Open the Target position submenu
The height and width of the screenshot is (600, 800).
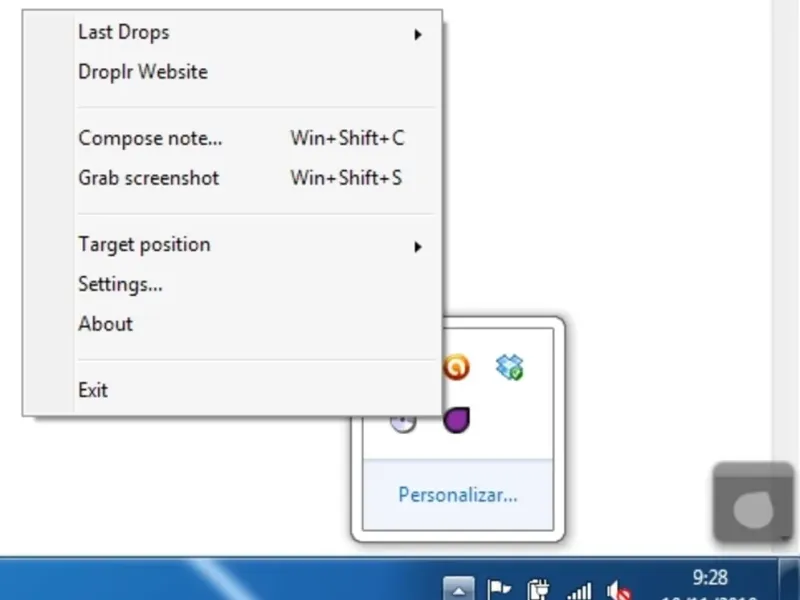pyautogui.click(x=232, y=244)
